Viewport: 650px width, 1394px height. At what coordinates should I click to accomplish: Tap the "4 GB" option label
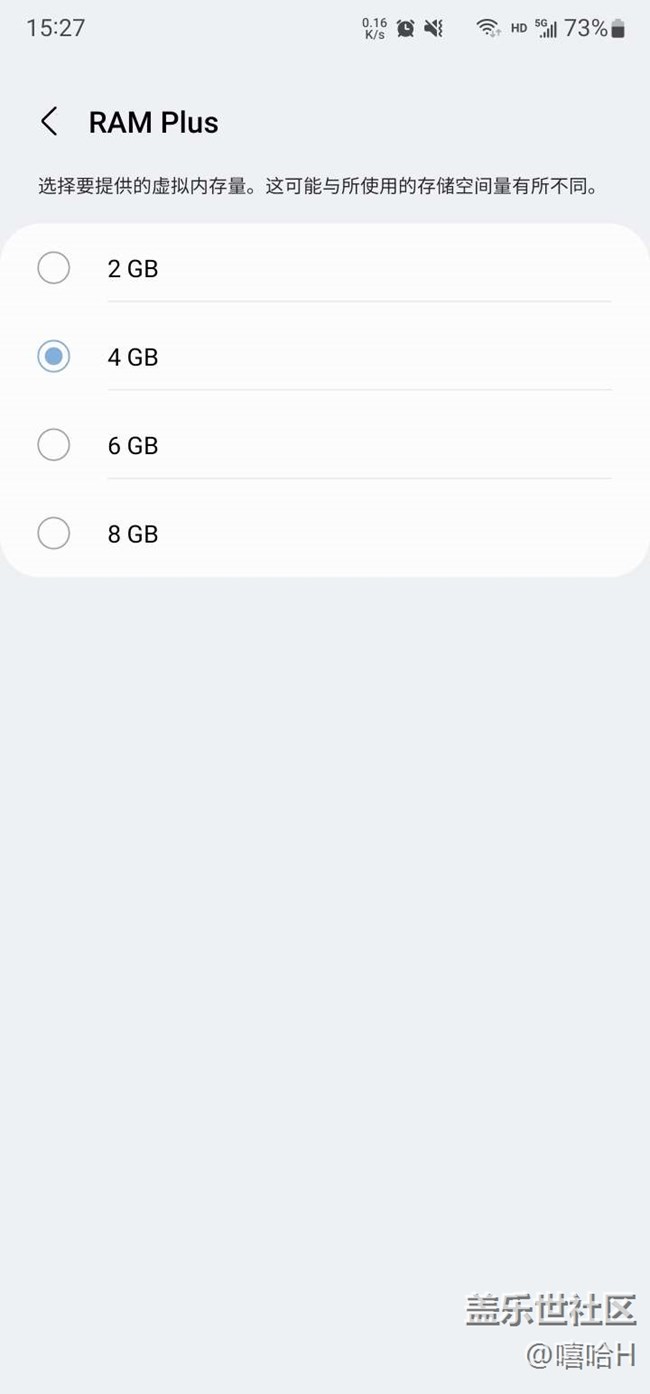[133, 357]
